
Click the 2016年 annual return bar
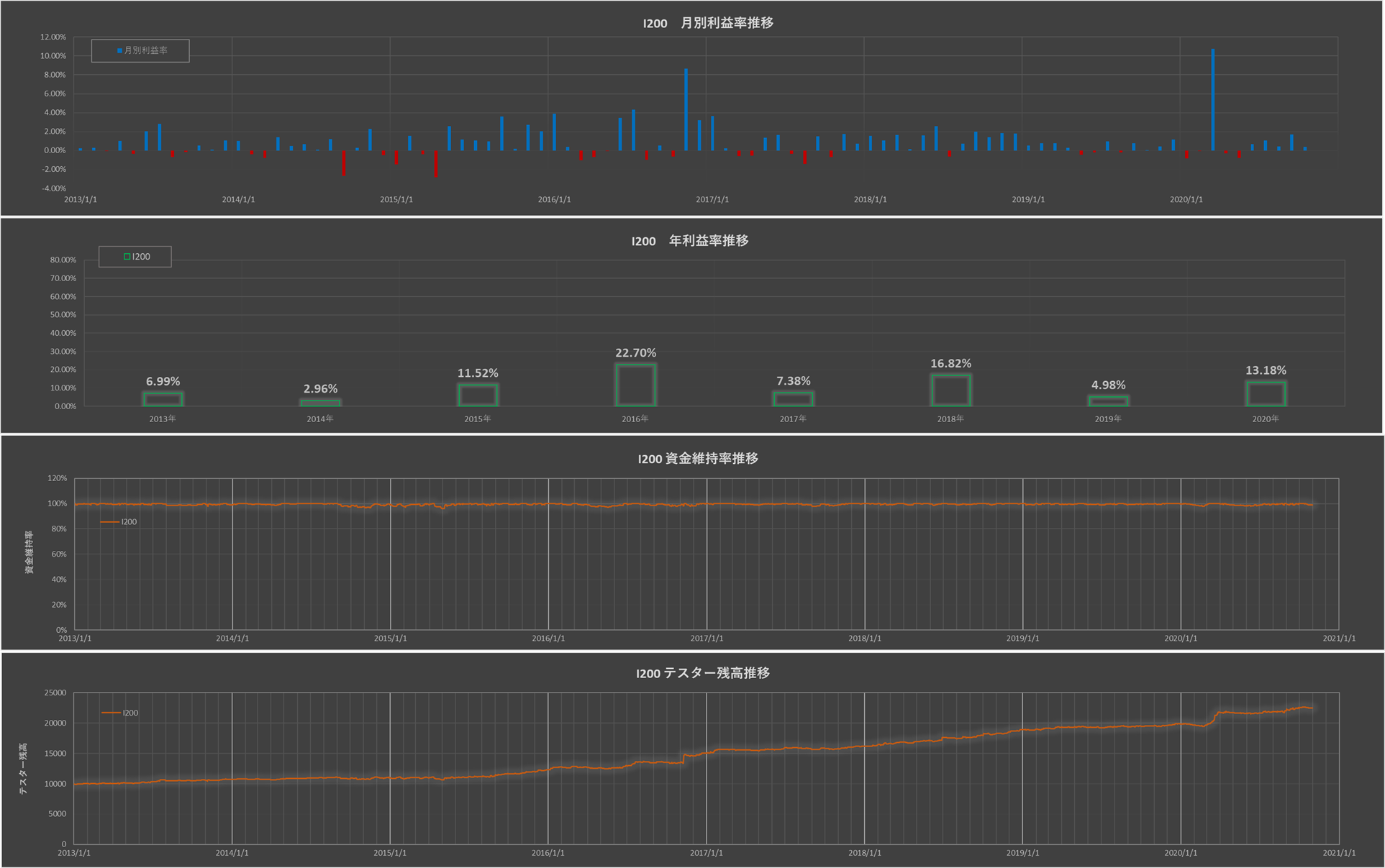click(x=635, y=385)
